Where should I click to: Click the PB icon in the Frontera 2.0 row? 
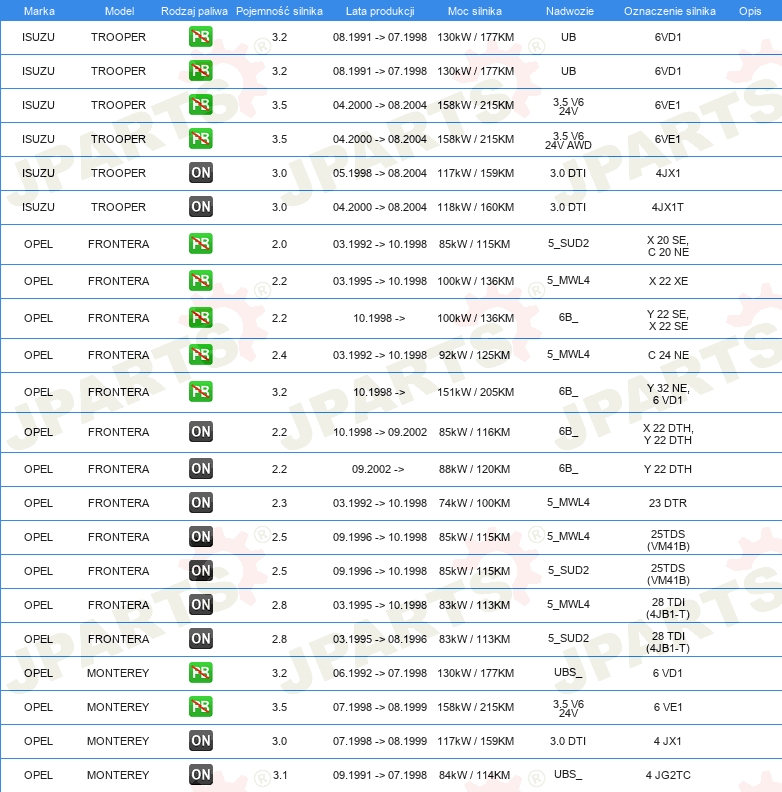pyautogui.click(x=201, y=243)
